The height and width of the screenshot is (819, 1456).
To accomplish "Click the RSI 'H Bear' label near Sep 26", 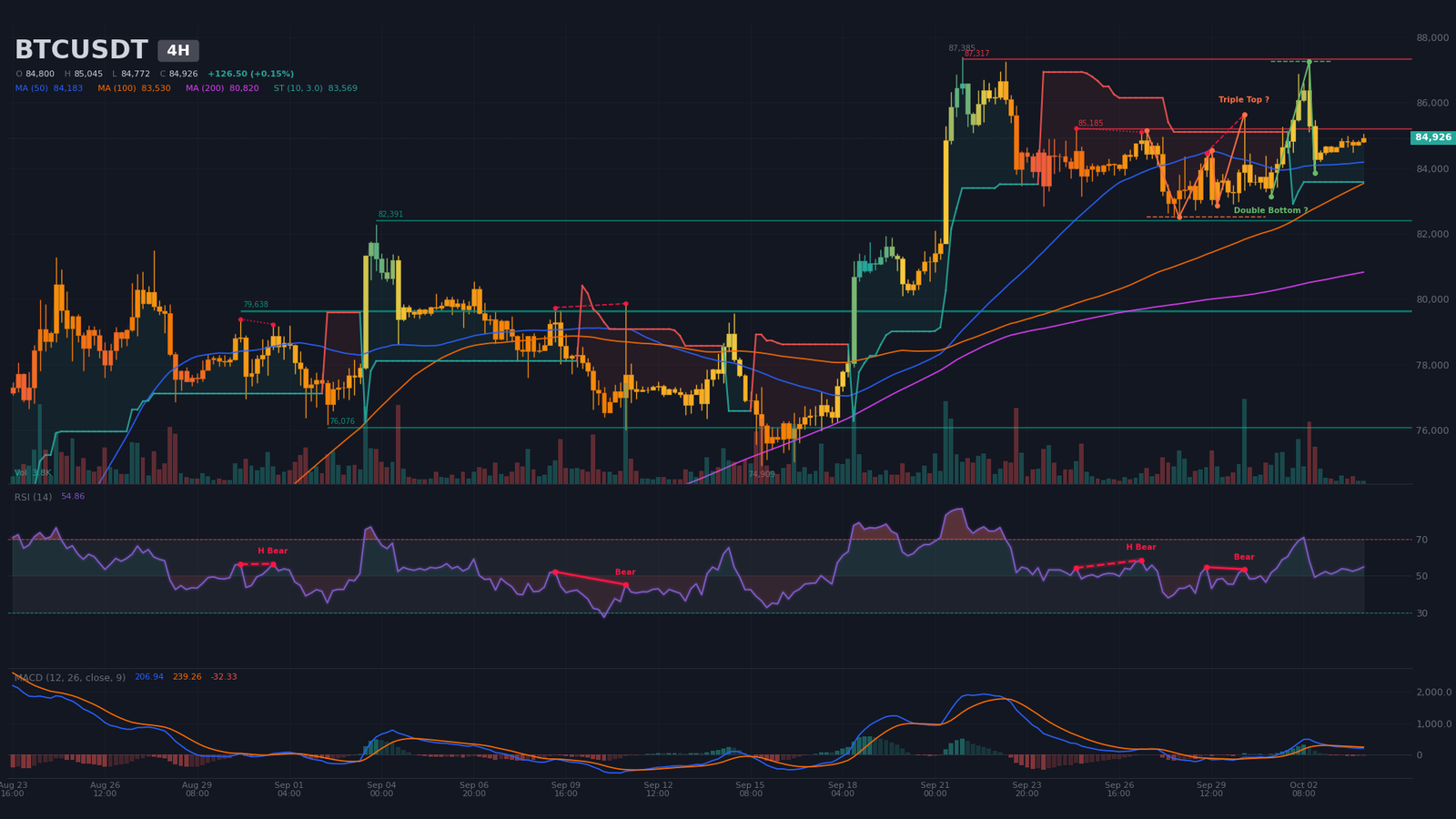I will point(1141,547).
